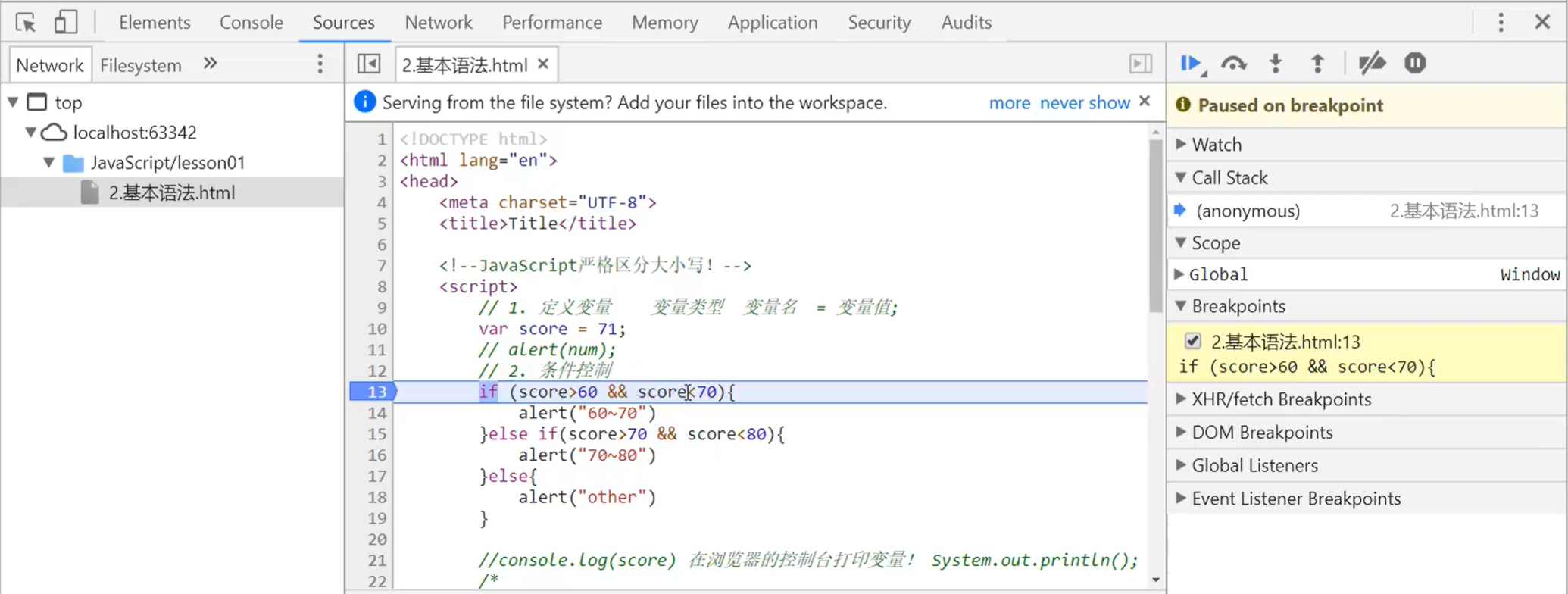This screenshot has width=1568, height=594.
Task: Open navigator pane more options menu
Action: pos(320,64)
